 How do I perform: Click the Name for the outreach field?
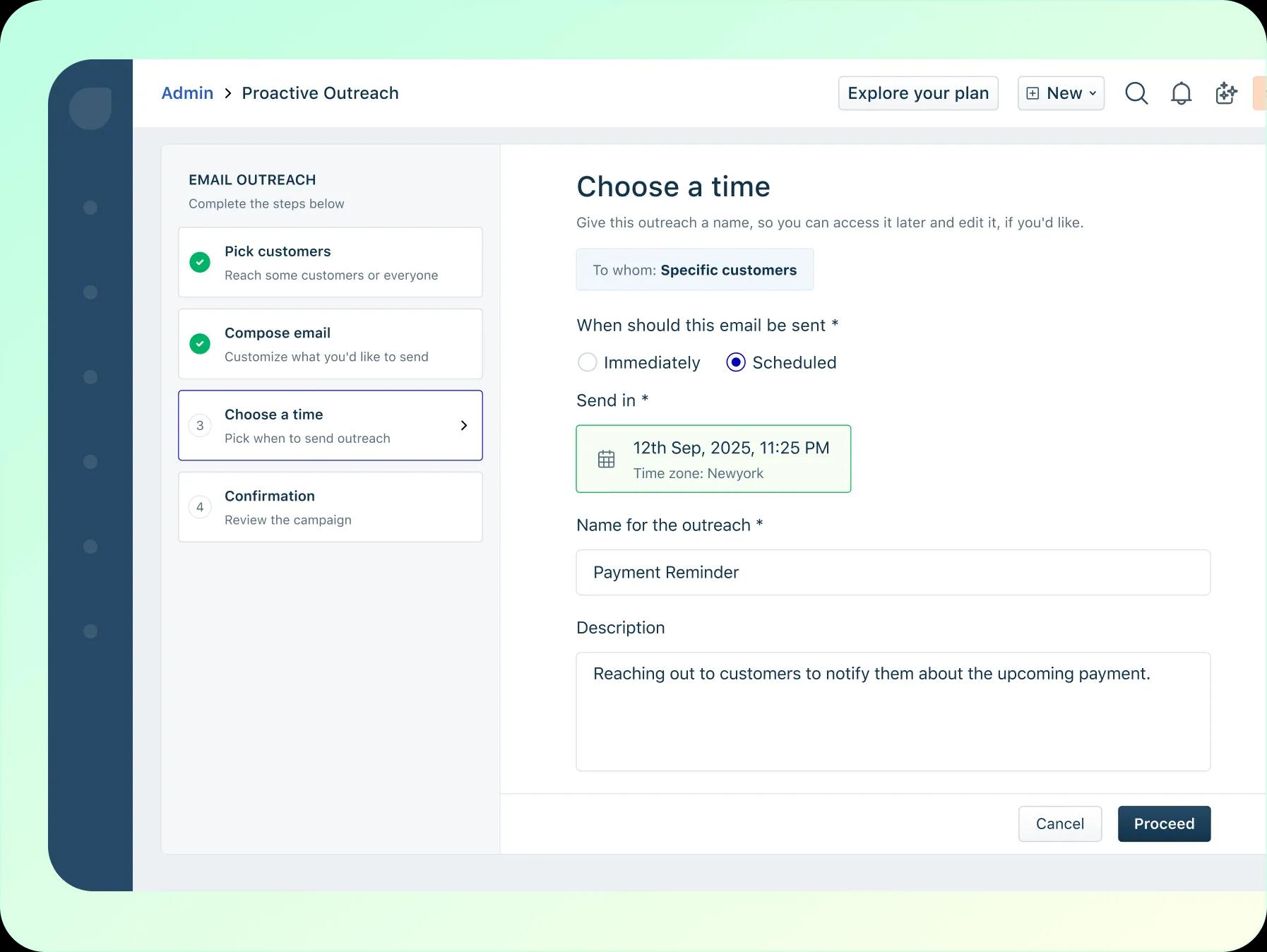[893, 572]
